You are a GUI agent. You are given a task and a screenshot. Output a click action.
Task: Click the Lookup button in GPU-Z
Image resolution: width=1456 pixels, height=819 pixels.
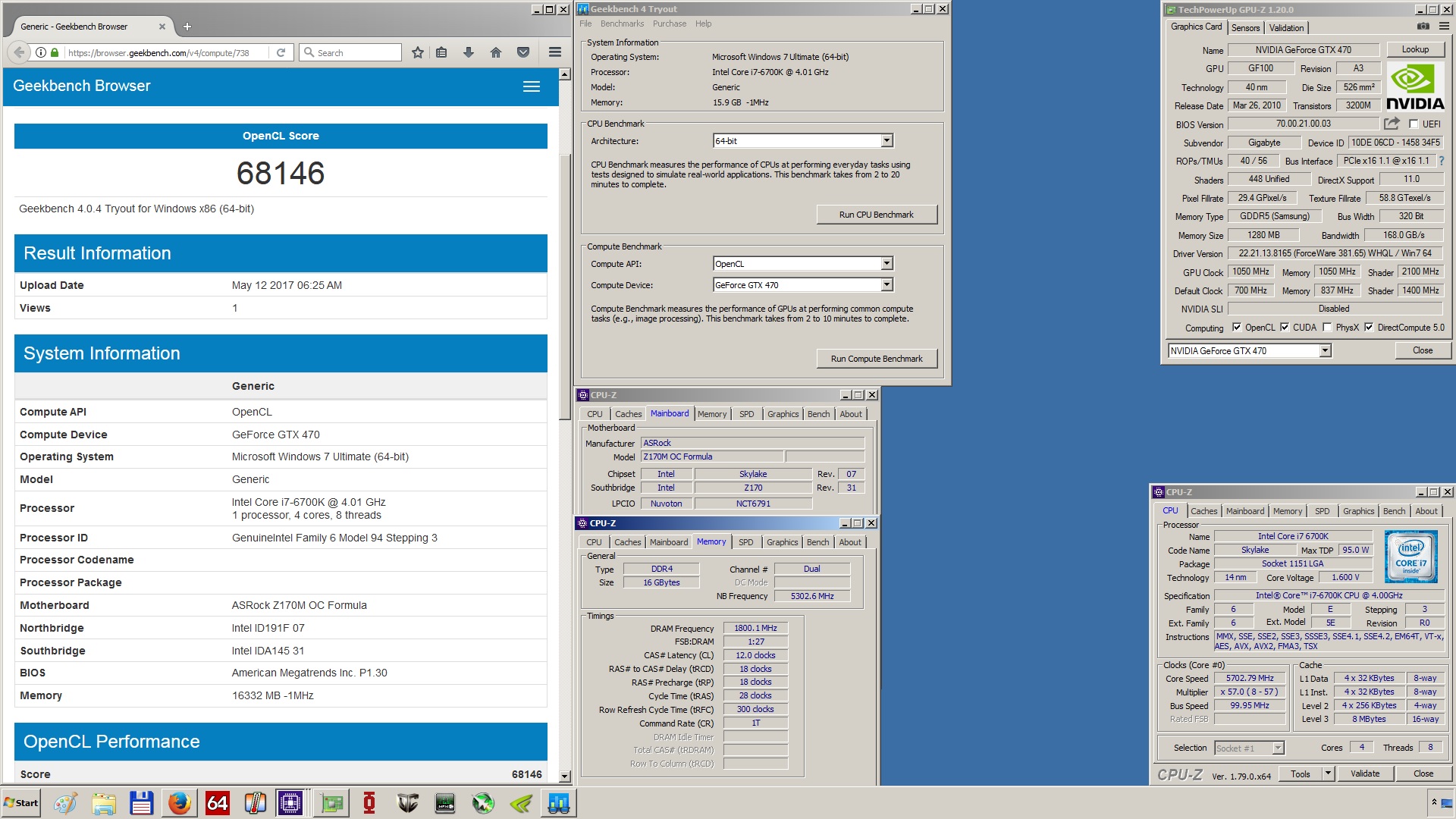(x=1415, y=49)
